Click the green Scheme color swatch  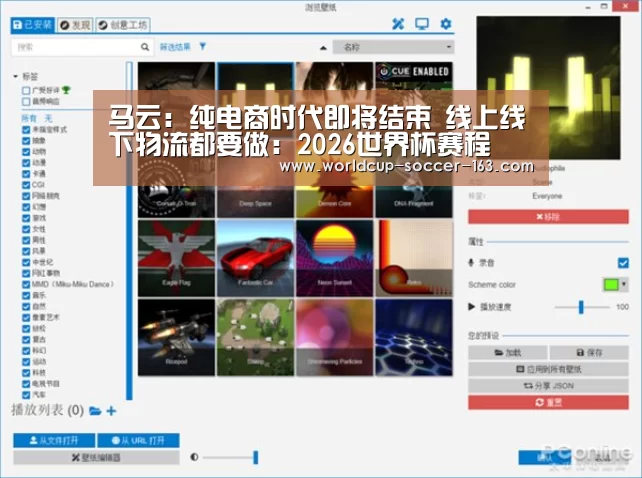tap(611, 284)
